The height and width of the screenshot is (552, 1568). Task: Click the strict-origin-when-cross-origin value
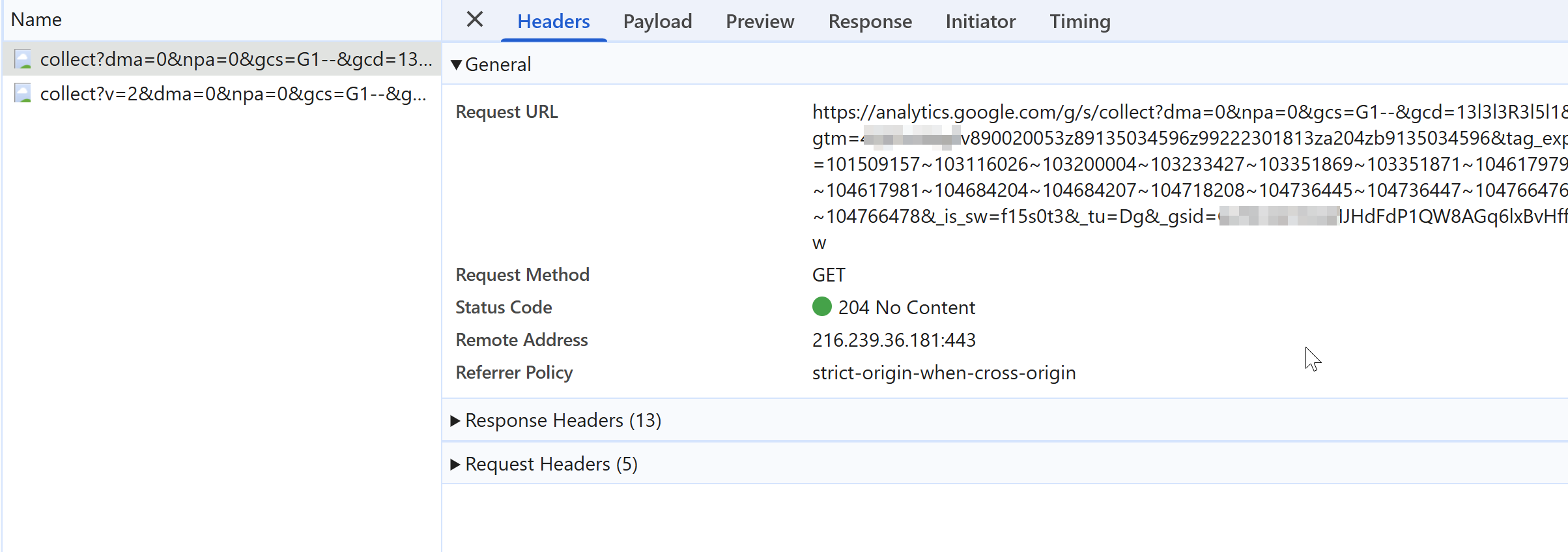[x=944, y=373]
